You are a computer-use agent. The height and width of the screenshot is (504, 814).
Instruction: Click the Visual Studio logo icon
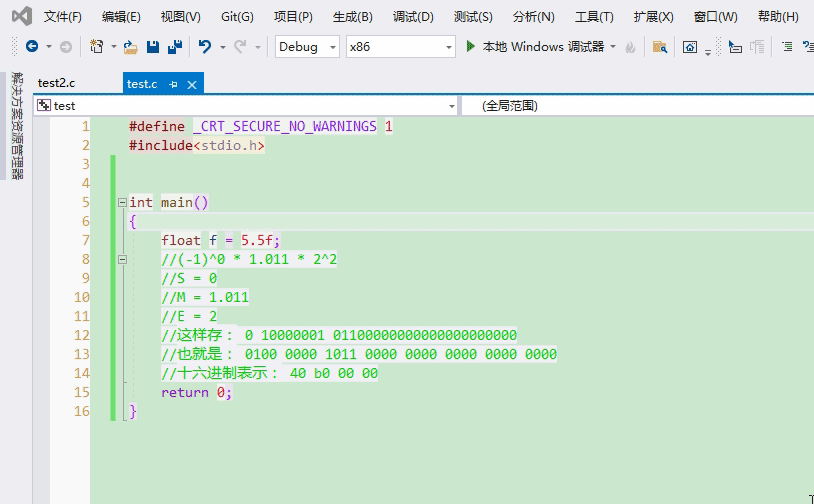[21, 16]
